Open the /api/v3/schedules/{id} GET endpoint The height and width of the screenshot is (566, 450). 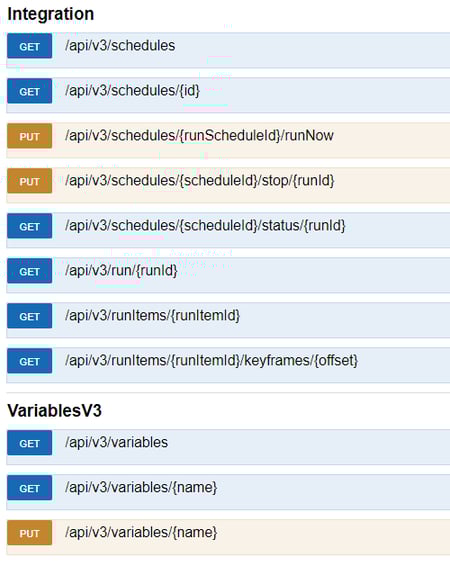(x=228, y=95)
